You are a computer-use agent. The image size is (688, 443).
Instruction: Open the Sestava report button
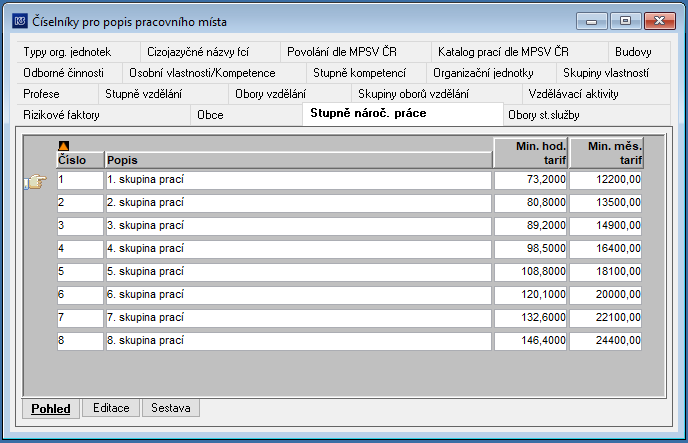[171, 408]
